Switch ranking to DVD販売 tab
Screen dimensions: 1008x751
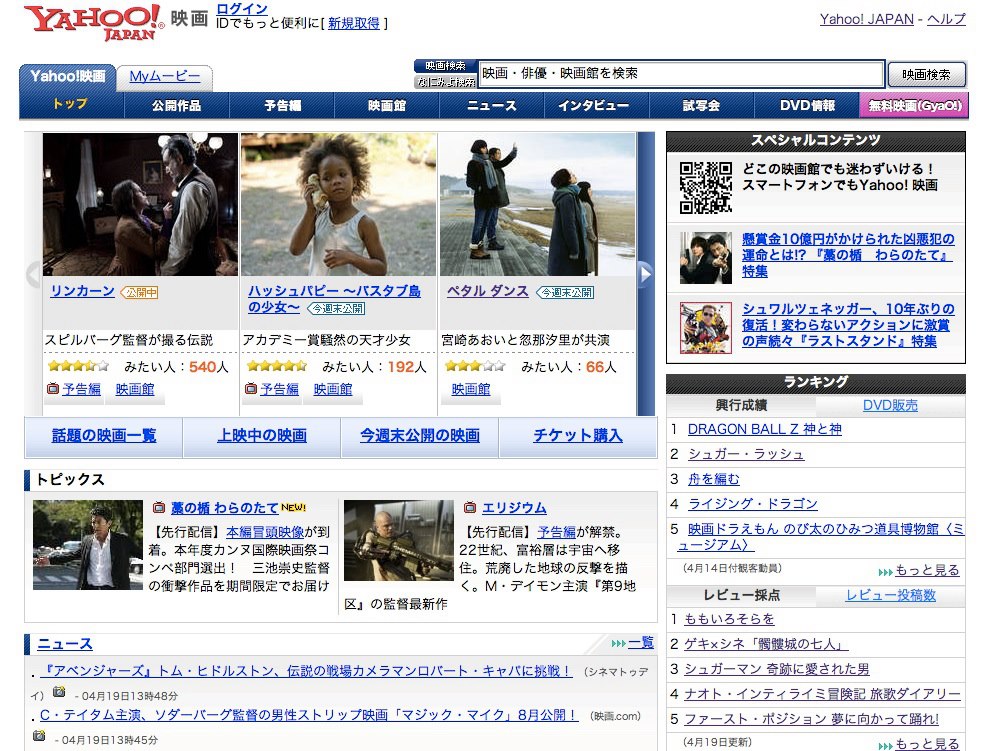point(890,405)
